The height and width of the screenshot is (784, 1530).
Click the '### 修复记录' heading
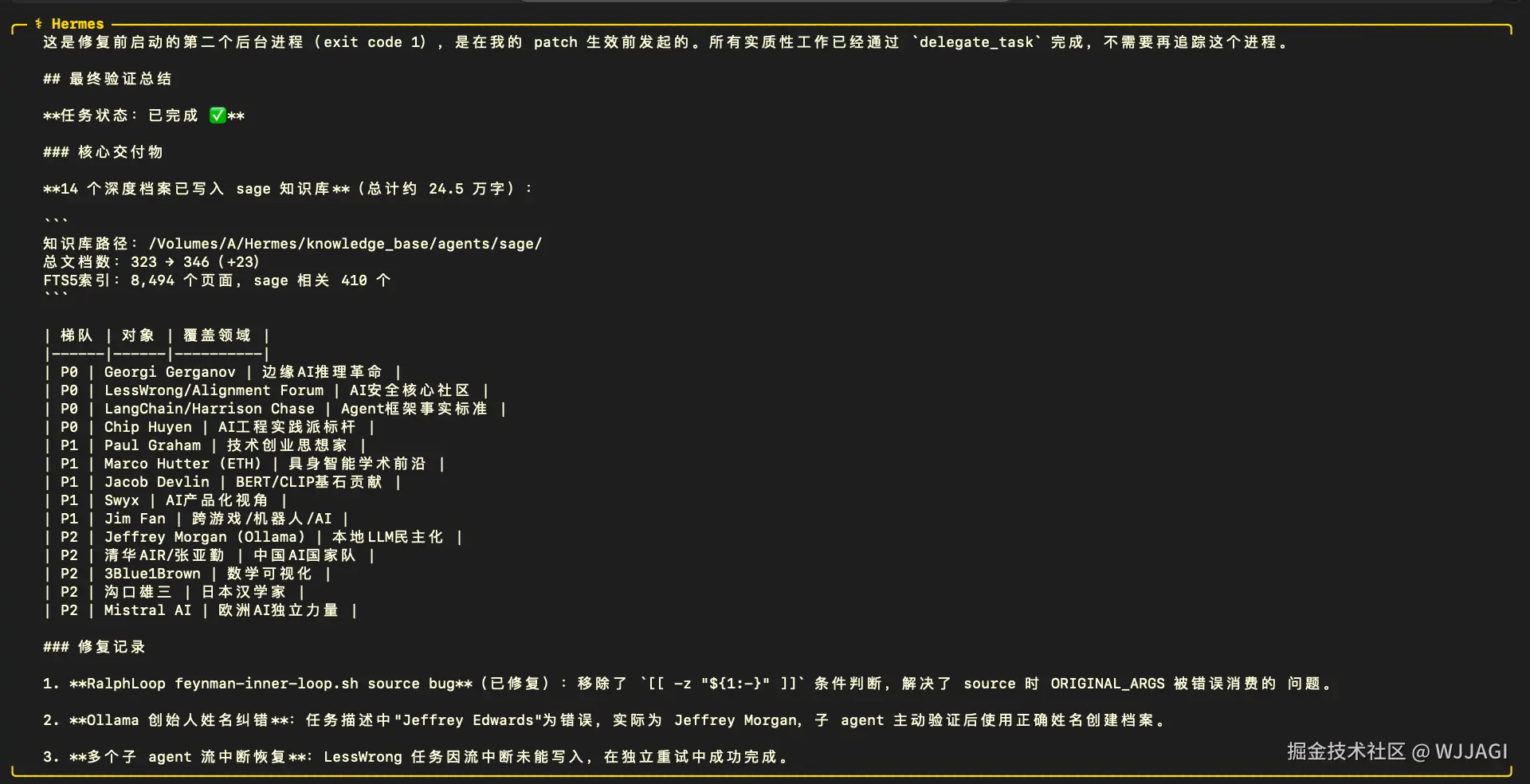click(94, 647)
